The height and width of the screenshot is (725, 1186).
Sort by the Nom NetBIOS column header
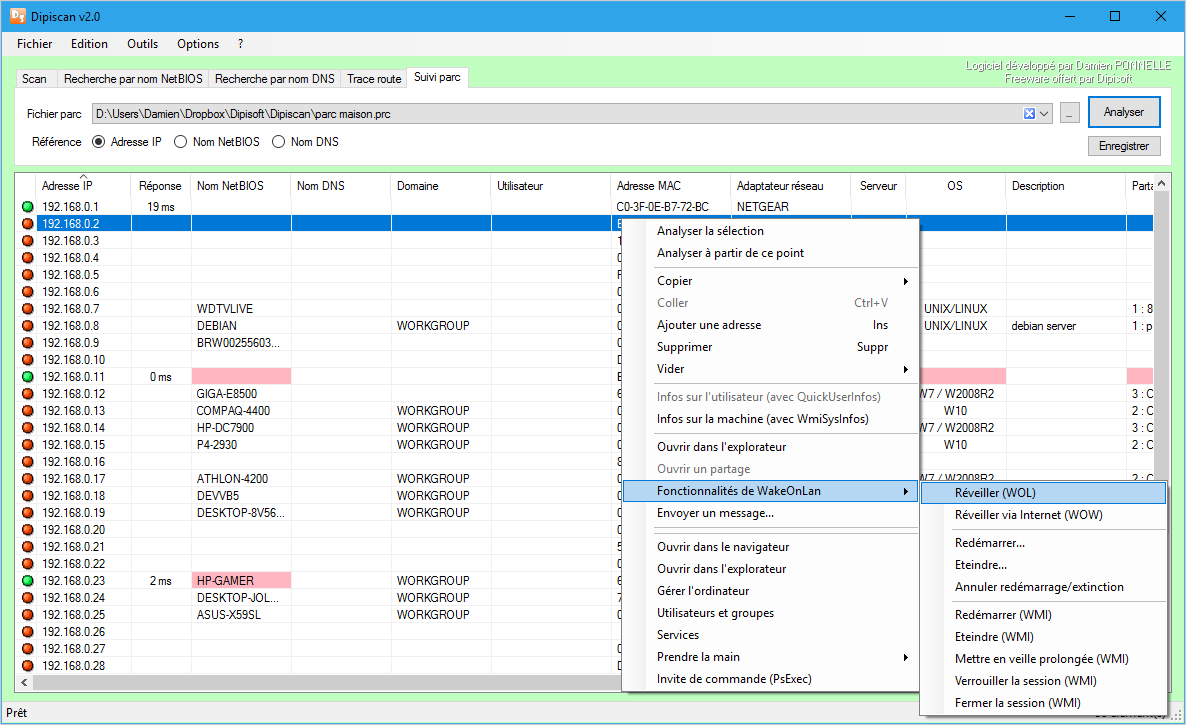(230, 186)
